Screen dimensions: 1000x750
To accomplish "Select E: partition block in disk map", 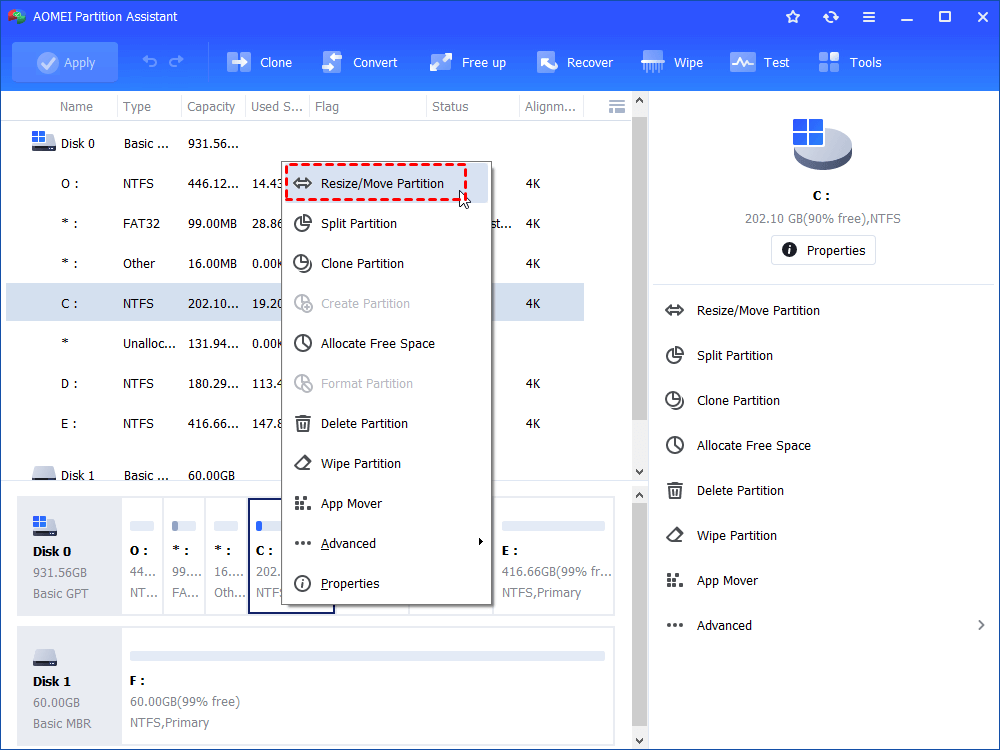I will [x=554, y=556].
